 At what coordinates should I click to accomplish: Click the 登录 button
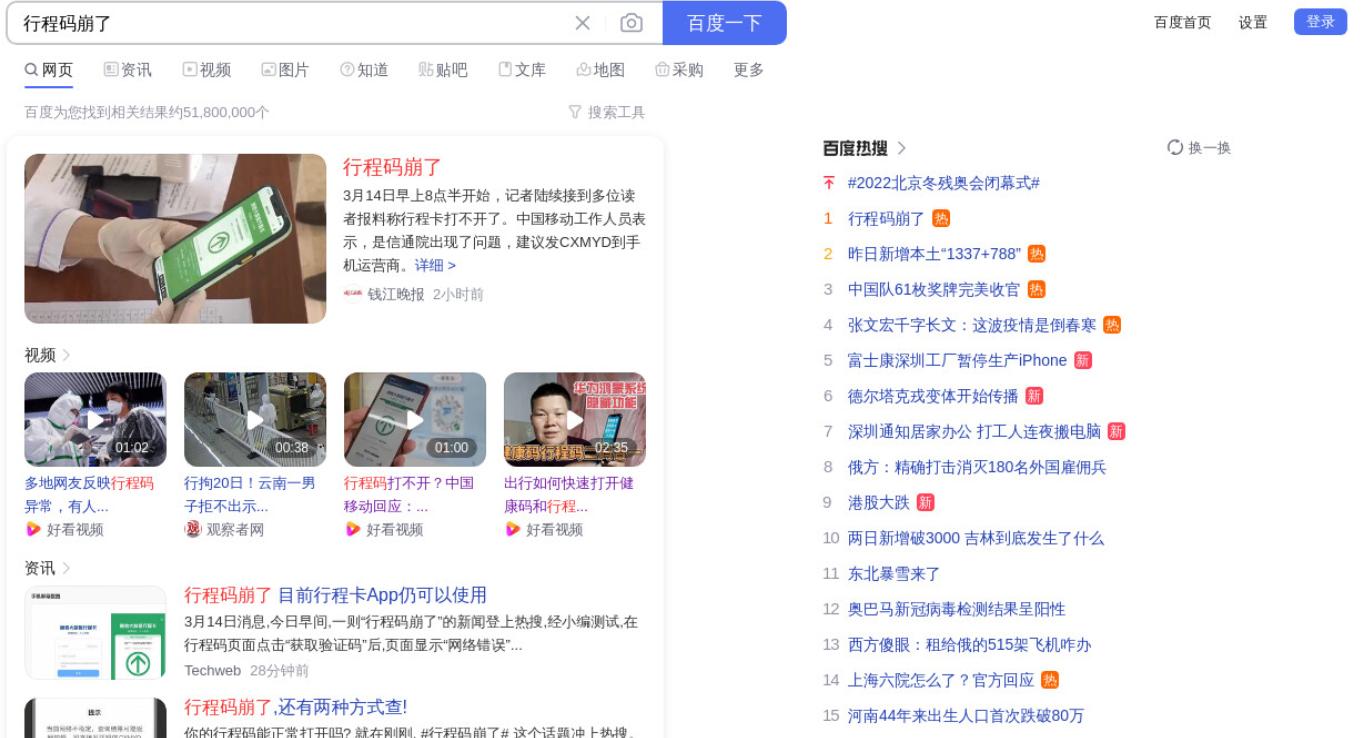1321,22
